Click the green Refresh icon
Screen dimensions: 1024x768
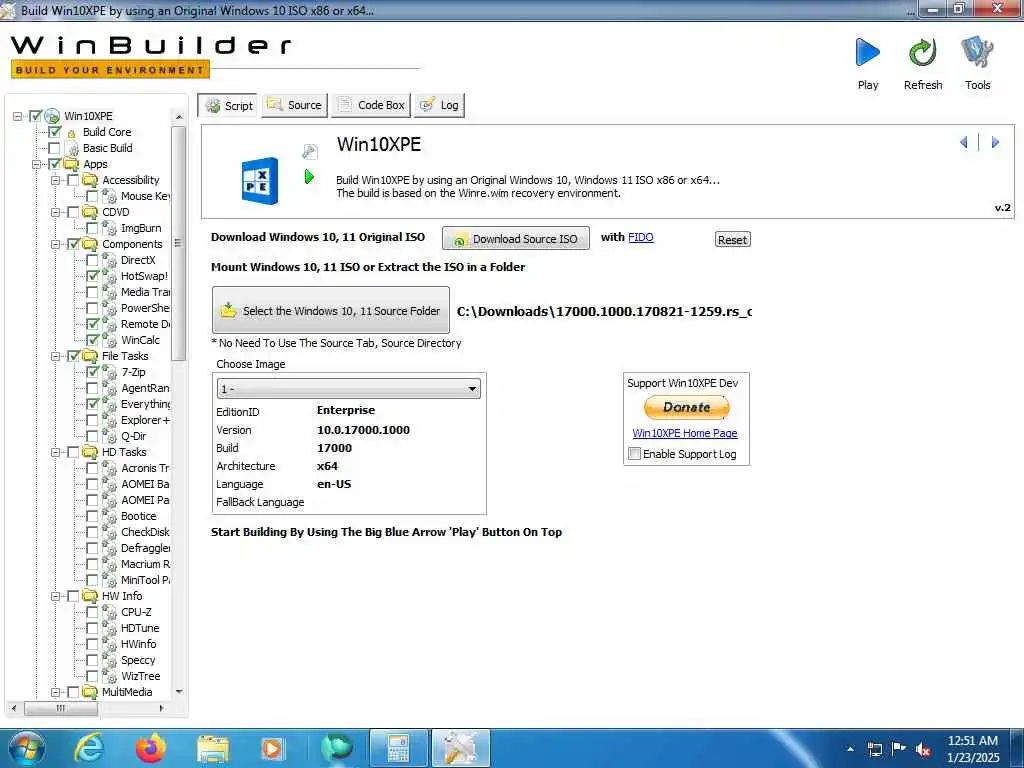click(x=923, y=52)
